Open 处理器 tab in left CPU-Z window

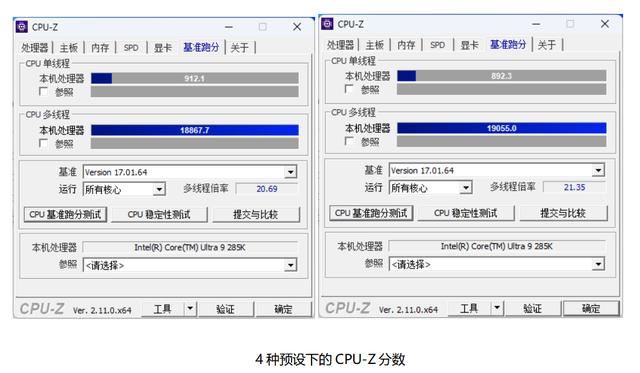click(x=35, y=48)
